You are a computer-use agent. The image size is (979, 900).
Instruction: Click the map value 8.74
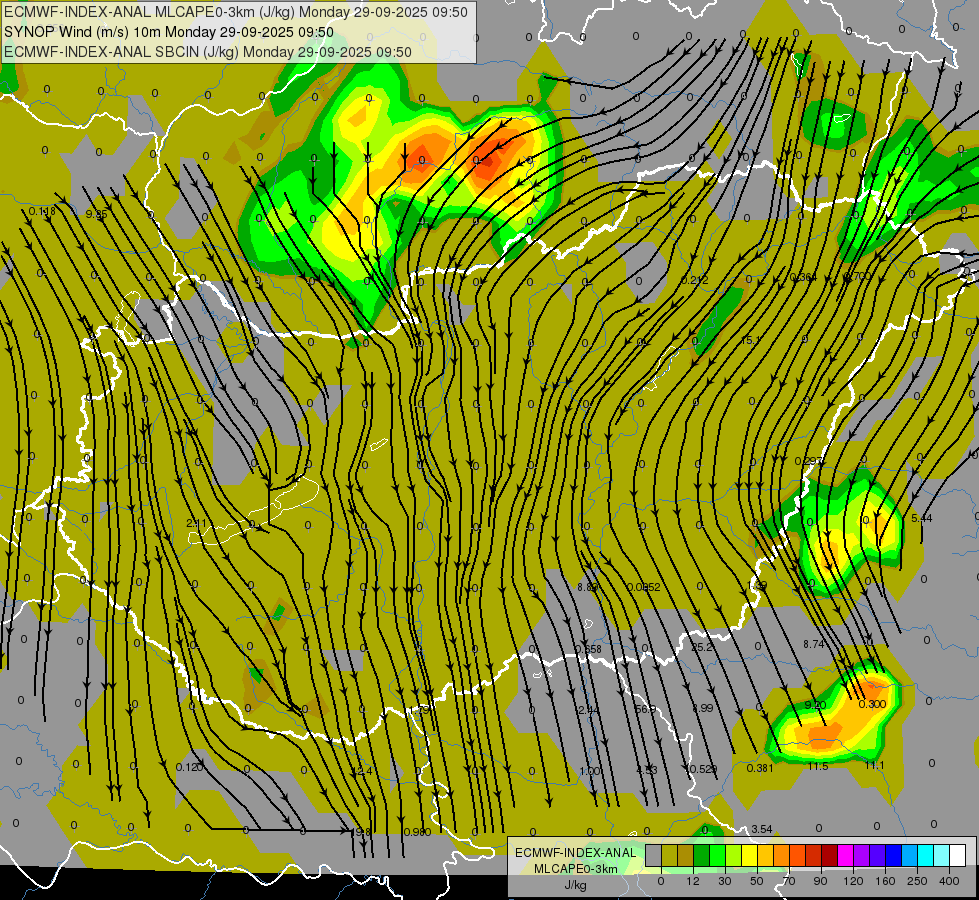tap(814, 644)
